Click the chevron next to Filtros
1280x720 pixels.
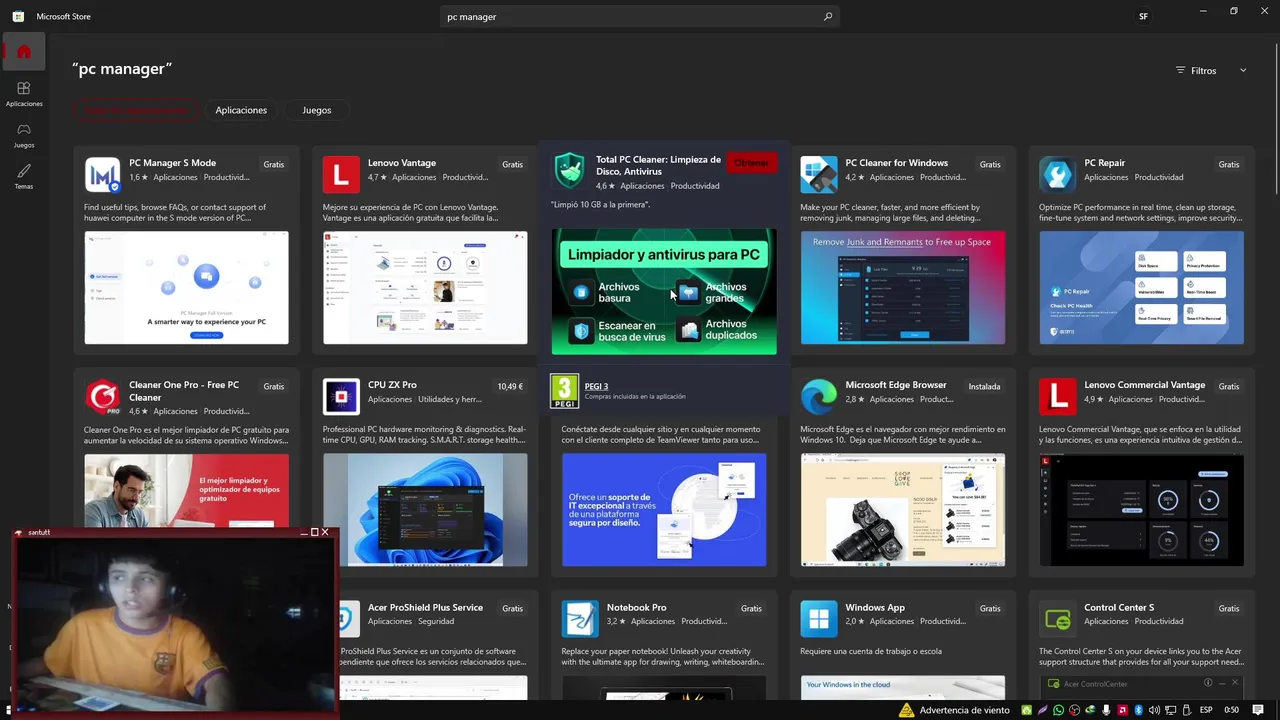tap(1243, 71)
